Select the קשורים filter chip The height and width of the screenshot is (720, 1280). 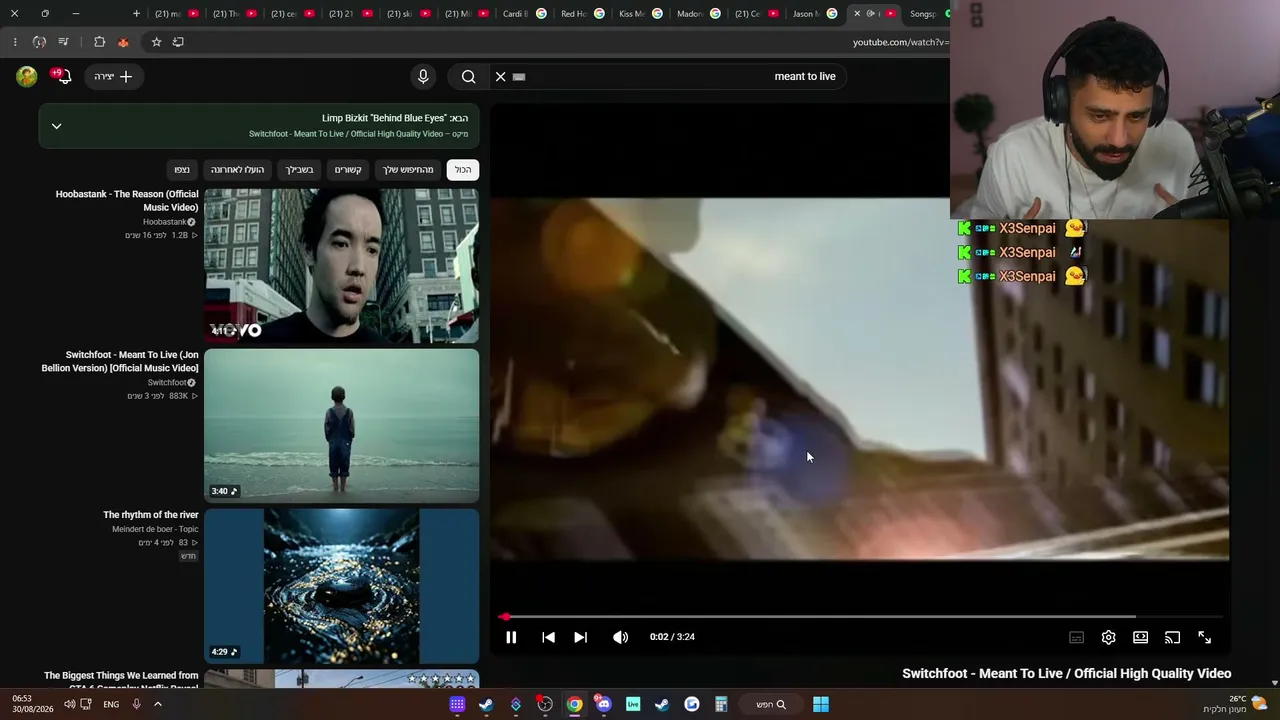[x=348, y=170]
